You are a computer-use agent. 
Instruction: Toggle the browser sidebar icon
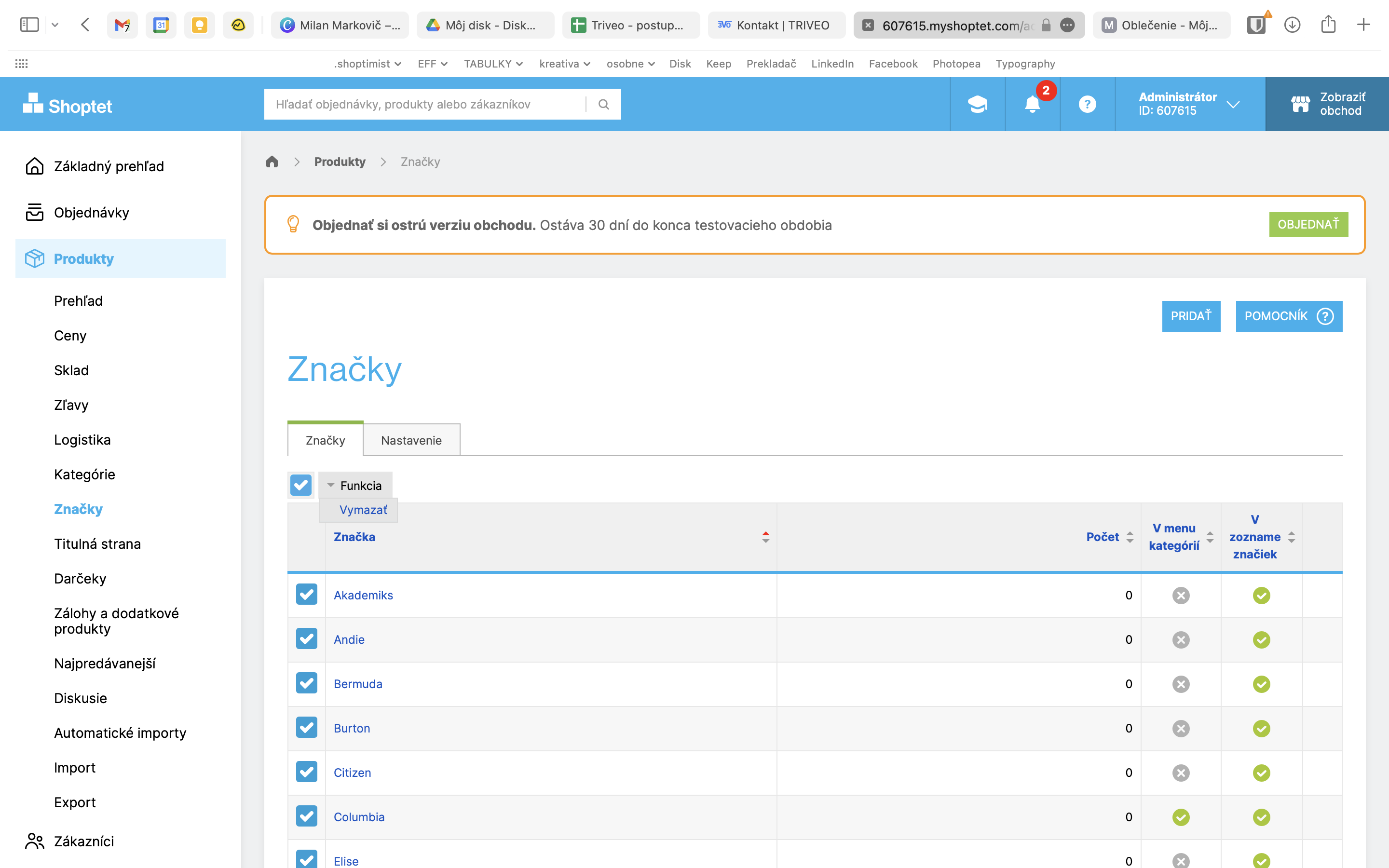click(29, 25)
